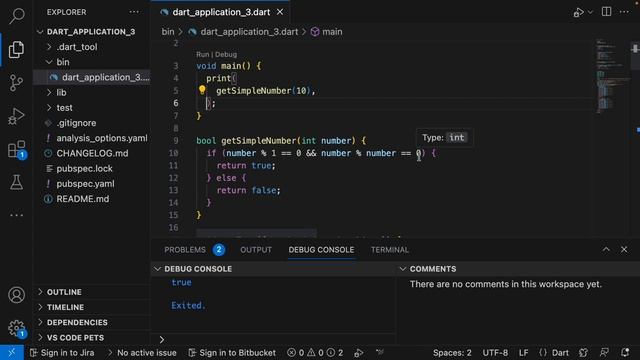Click the notifications bell icon
The image size is (640, 360).
(625, 353)
